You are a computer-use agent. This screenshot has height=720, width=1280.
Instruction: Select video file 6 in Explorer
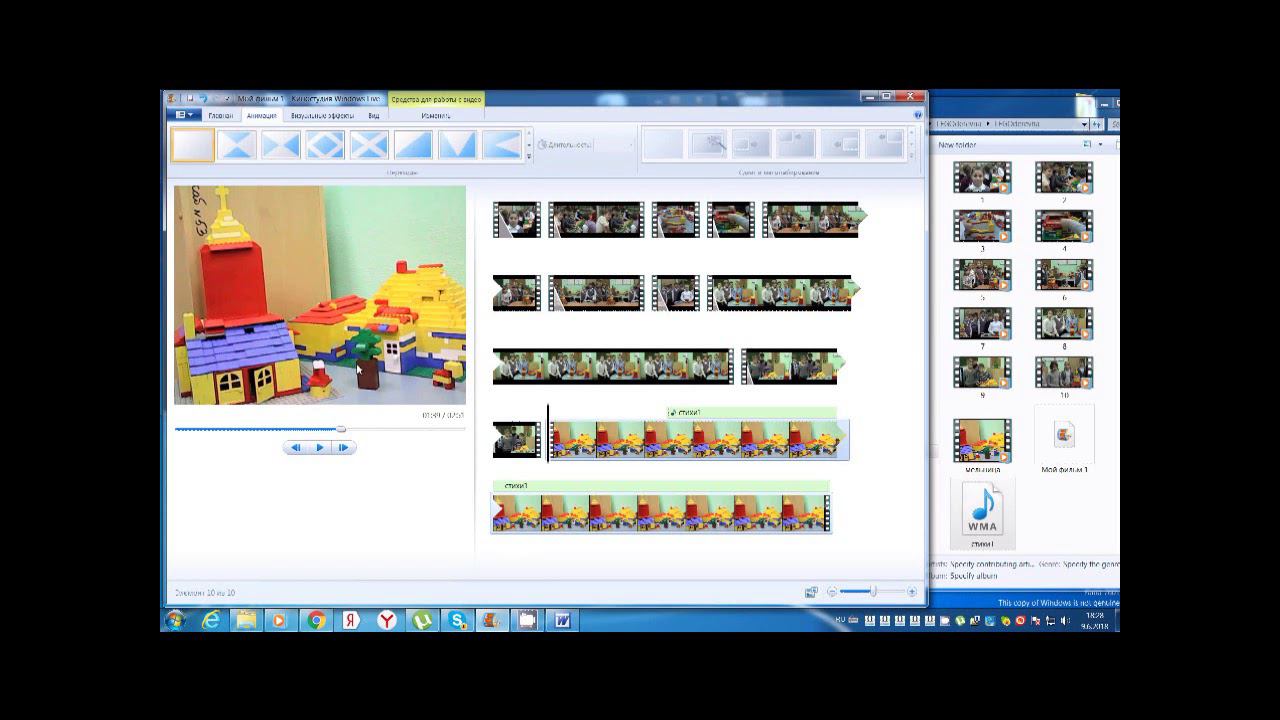click(x=1064, y=276)
